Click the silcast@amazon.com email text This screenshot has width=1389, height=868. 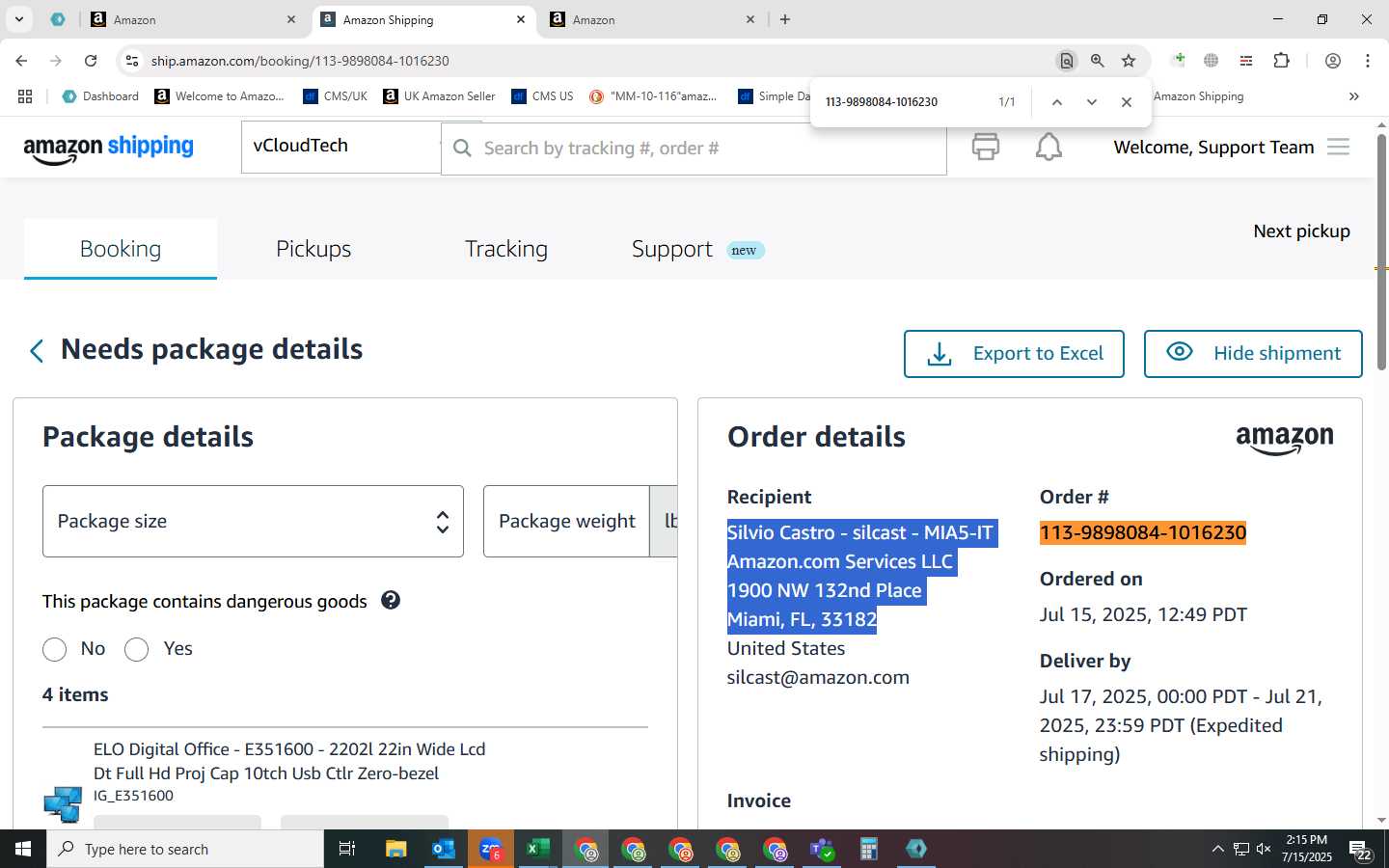pos(818,677)
